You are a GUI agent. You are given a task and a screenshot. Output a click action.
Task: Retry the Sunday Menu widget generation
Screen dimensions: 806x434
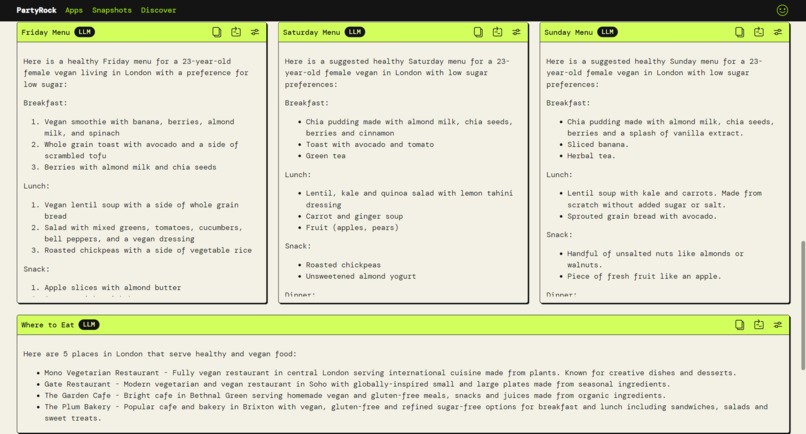tap(759, 32)
